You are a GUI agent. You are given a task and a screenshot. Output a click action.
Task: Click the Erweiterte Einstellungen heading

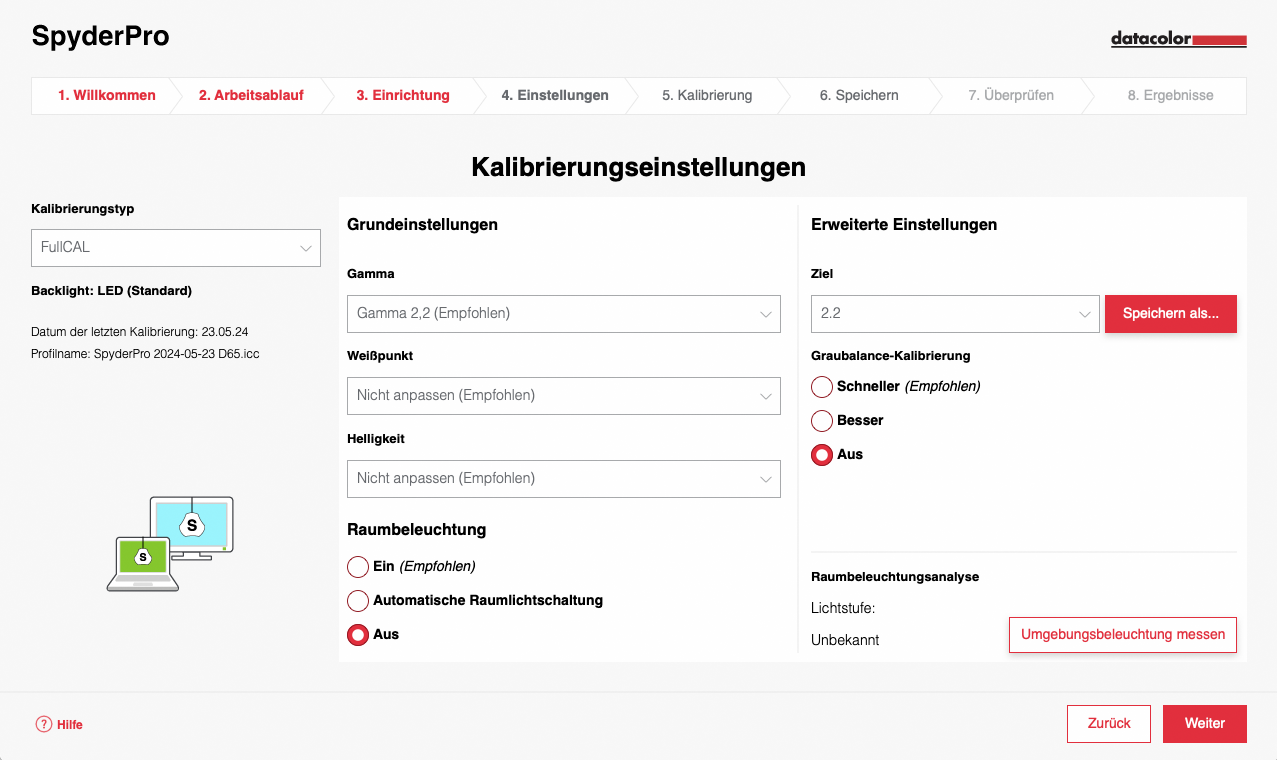pyautogui.click(x=904, y=225)
